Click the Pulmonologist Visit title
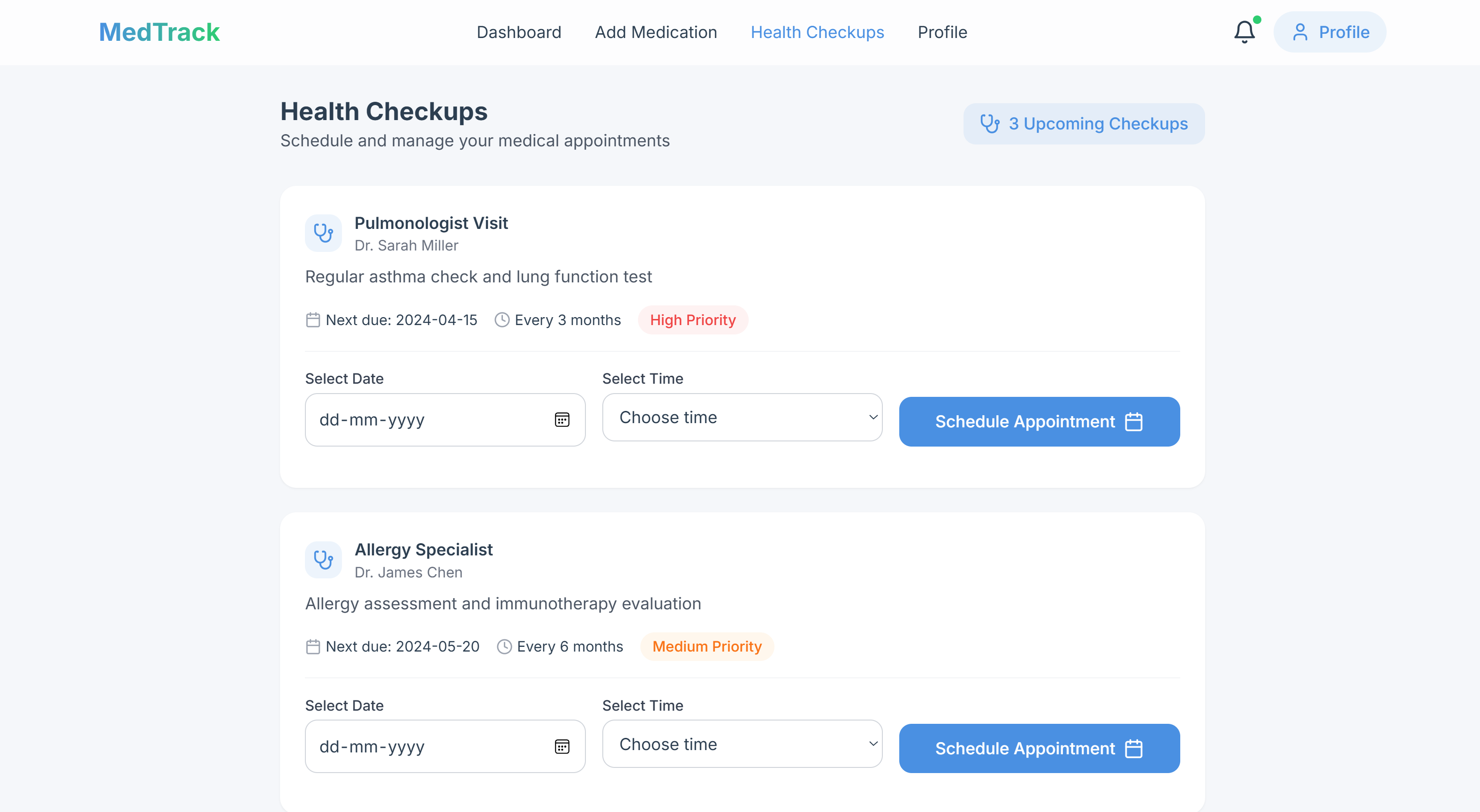The image size is (1480, 812). coord(431,223)
